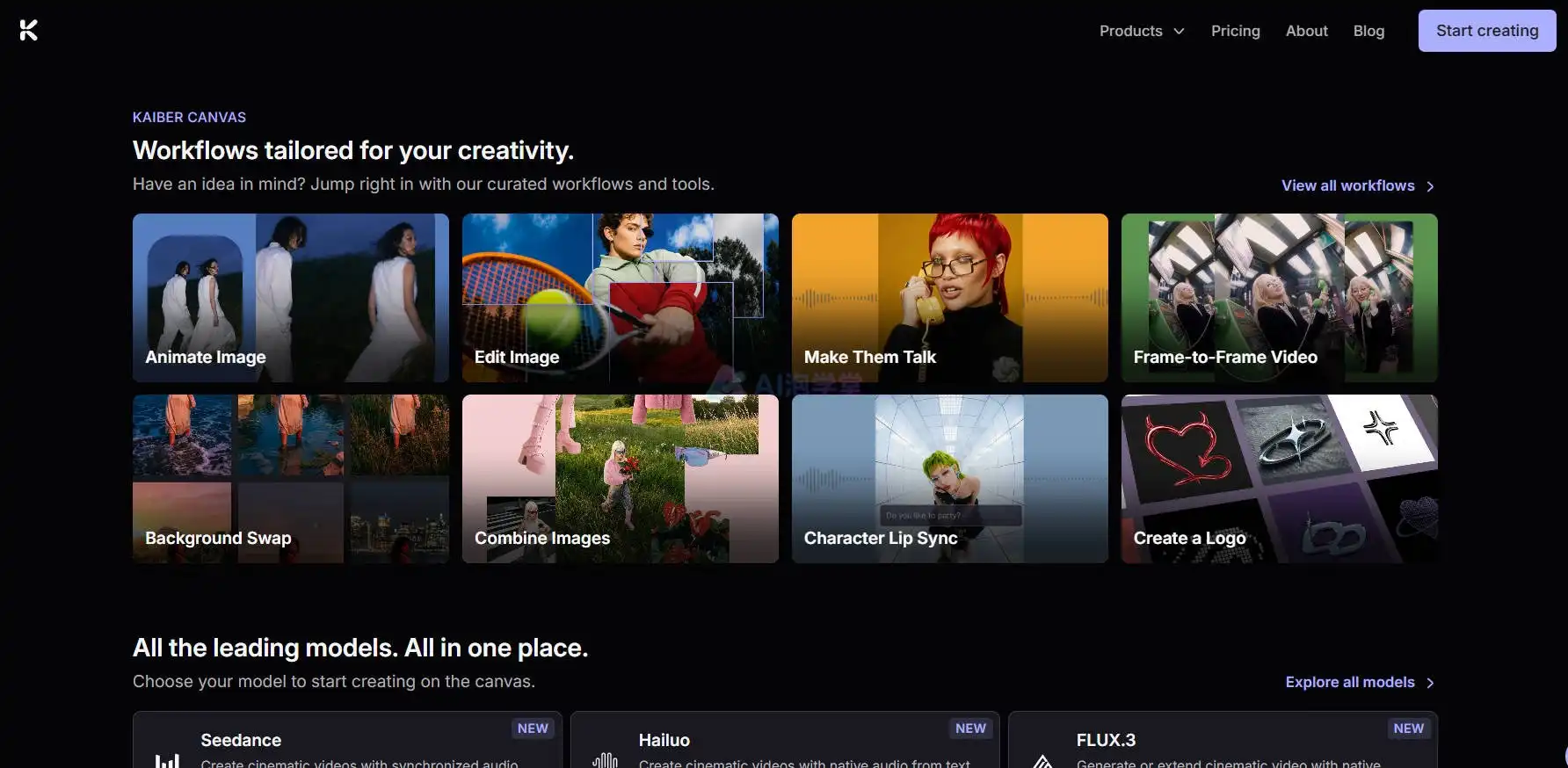
Task: Open the Animate Image workflow card
Action: tap(291, 298)
